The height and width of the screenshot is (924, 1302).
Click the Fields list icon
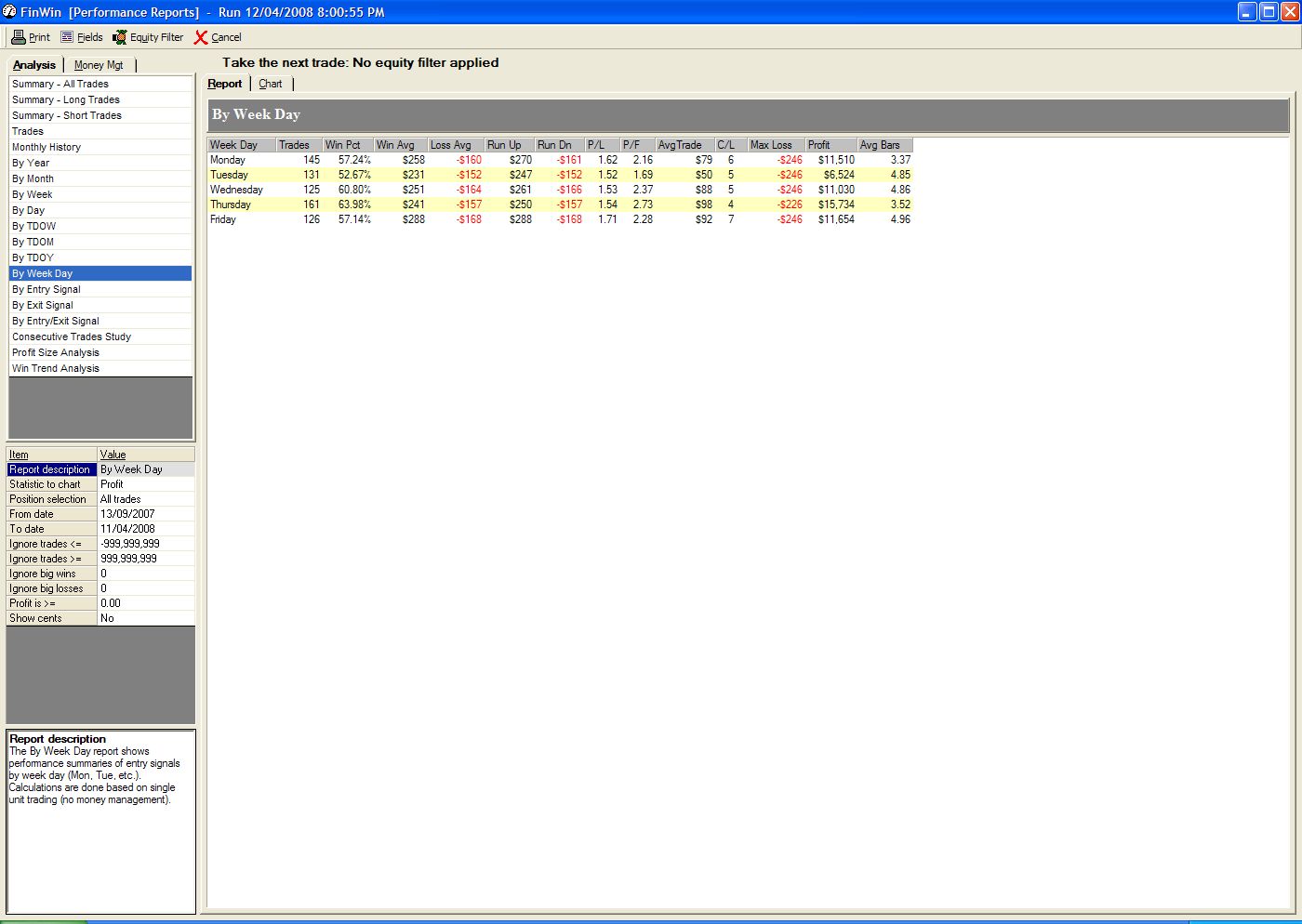67,37
